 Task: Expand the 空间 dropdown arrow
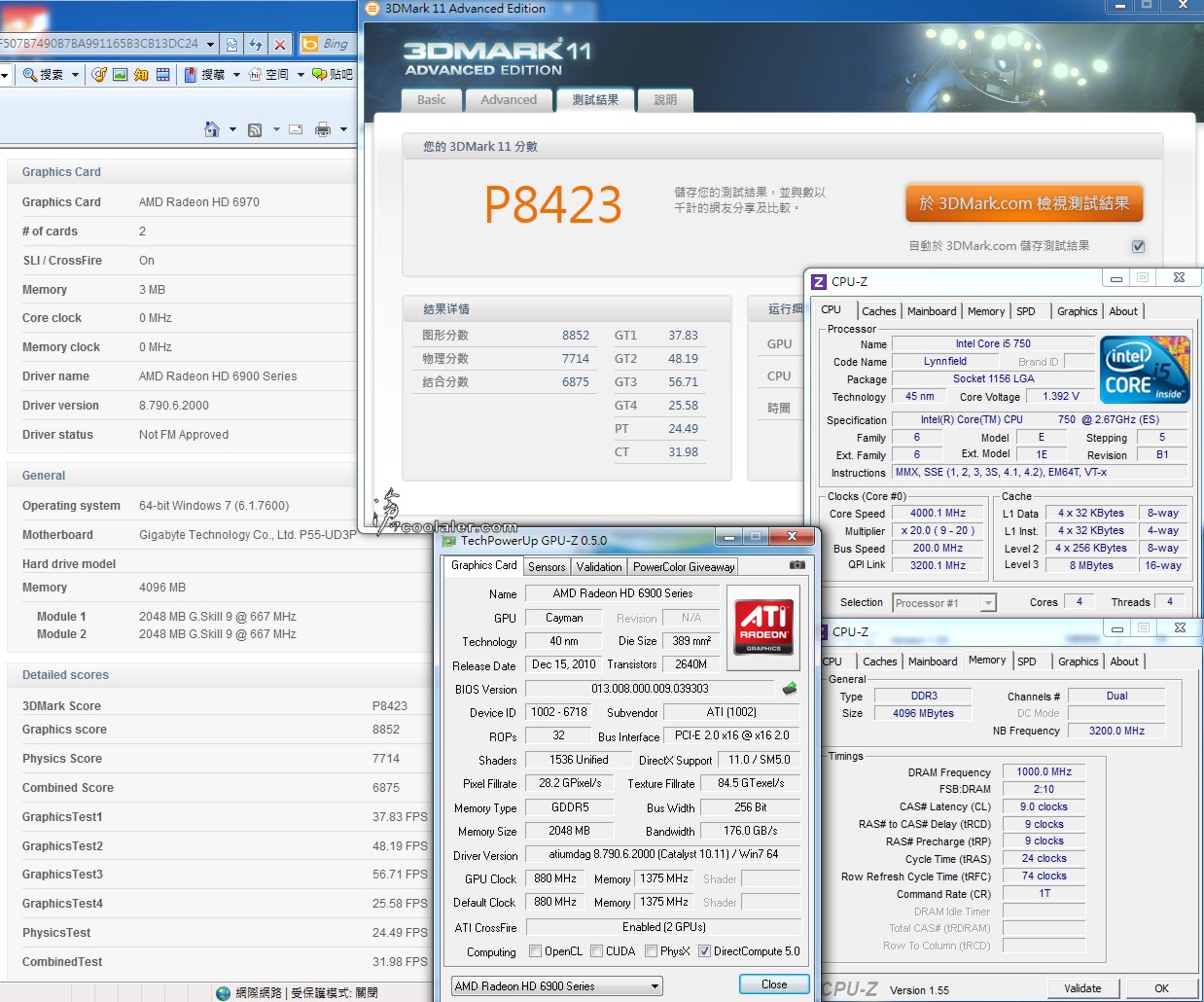[x=301, y=74]
